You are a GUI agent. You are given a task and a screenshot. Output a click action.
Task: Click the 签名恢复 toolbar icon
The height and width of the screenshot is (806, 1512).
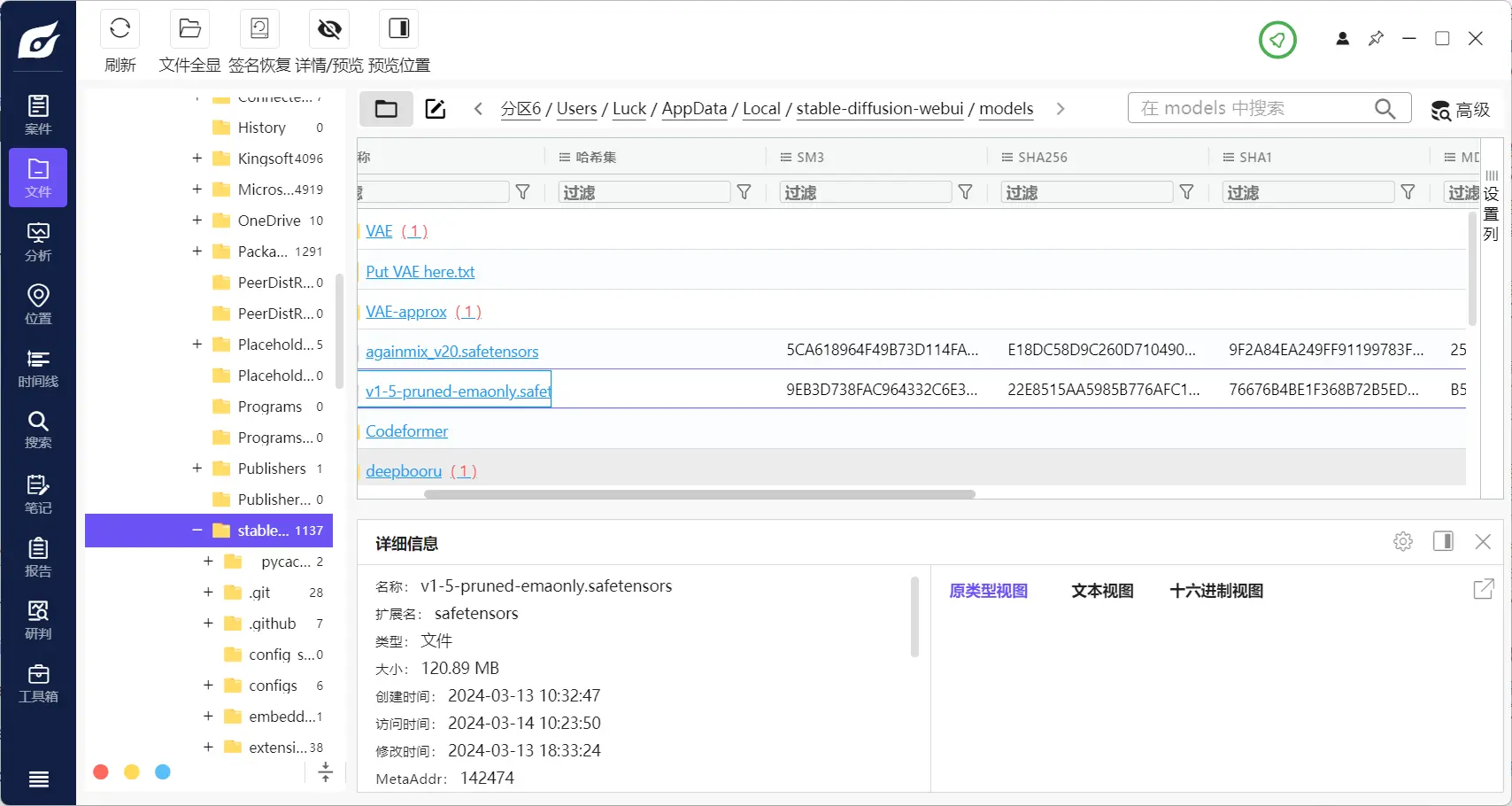(259, 29)
